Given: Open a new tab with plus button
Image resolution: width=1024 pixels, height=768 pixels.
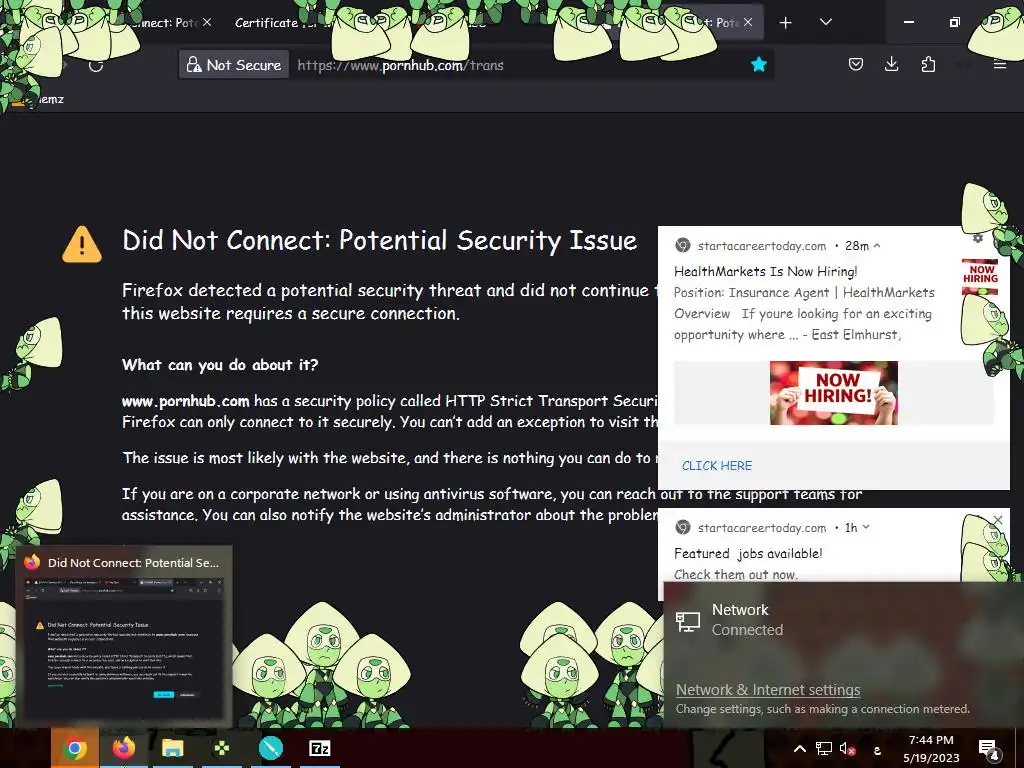Looking at the screenshot, I should (x=786, y=23).
